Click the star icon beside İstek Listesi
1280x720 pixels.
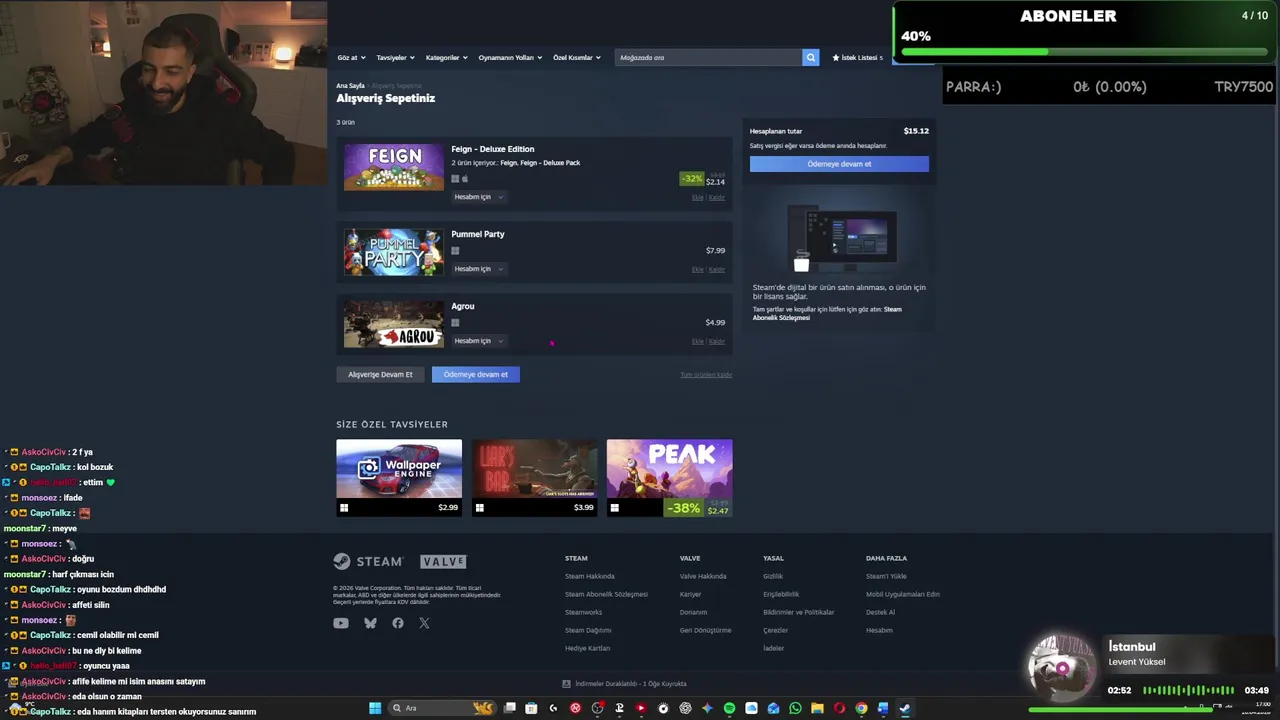pyautogui.click(x=836, y=57)
